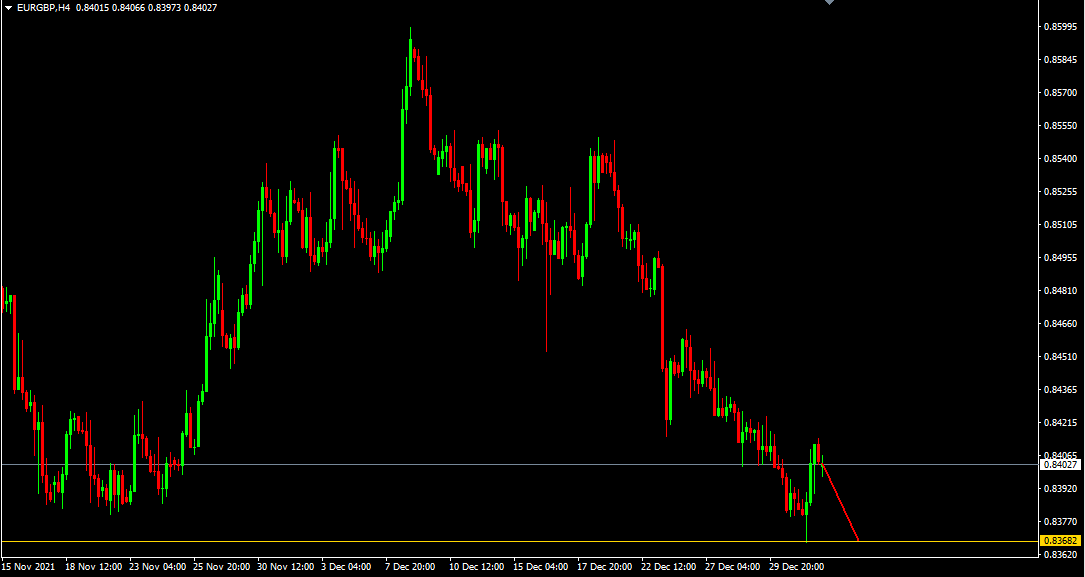Select the red descending trend line
The height and width of the screenshot is (577, 1085).
click(x=840, y=502)
